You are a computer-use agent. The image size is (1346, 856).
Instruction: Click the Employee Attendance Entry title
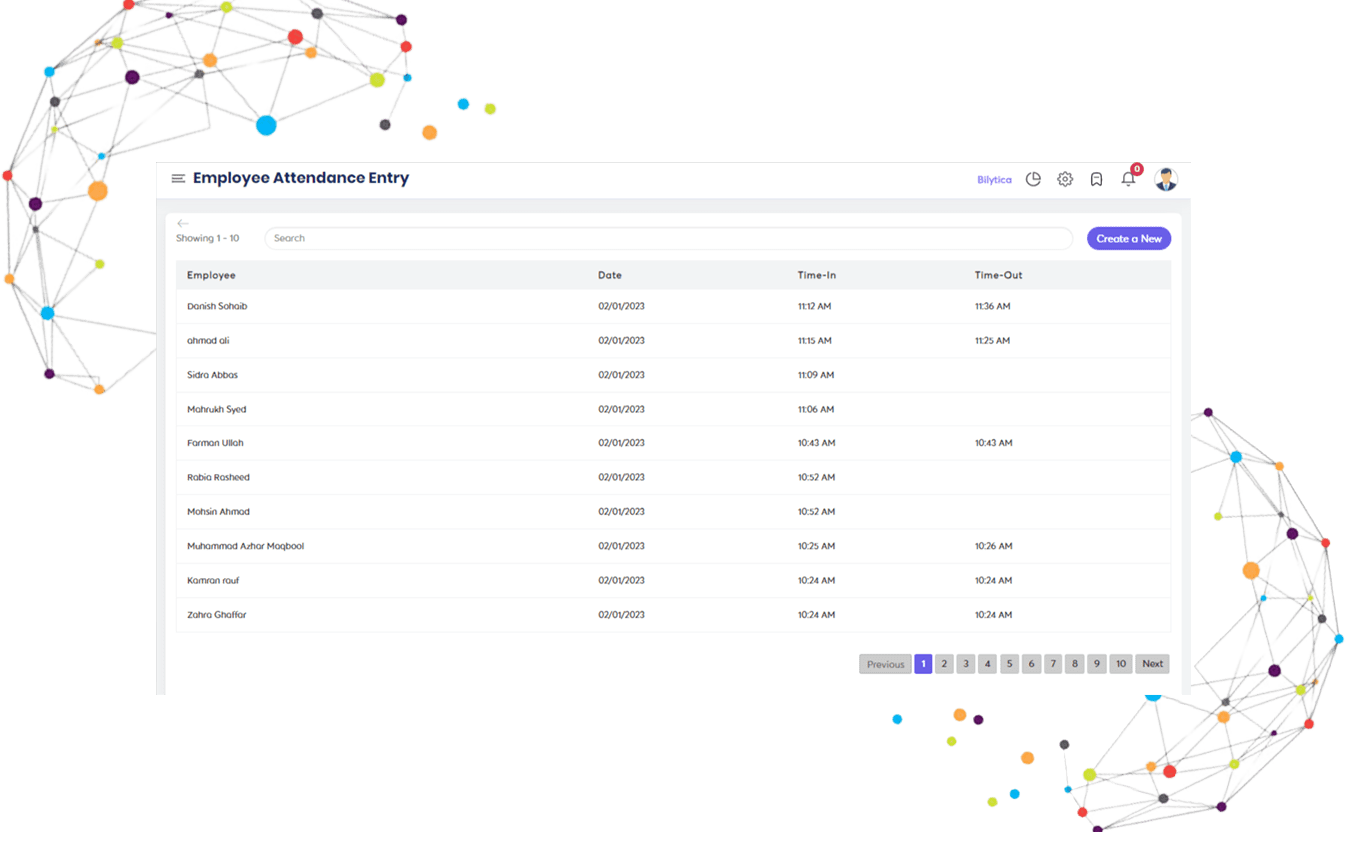[x=301, y=178]
